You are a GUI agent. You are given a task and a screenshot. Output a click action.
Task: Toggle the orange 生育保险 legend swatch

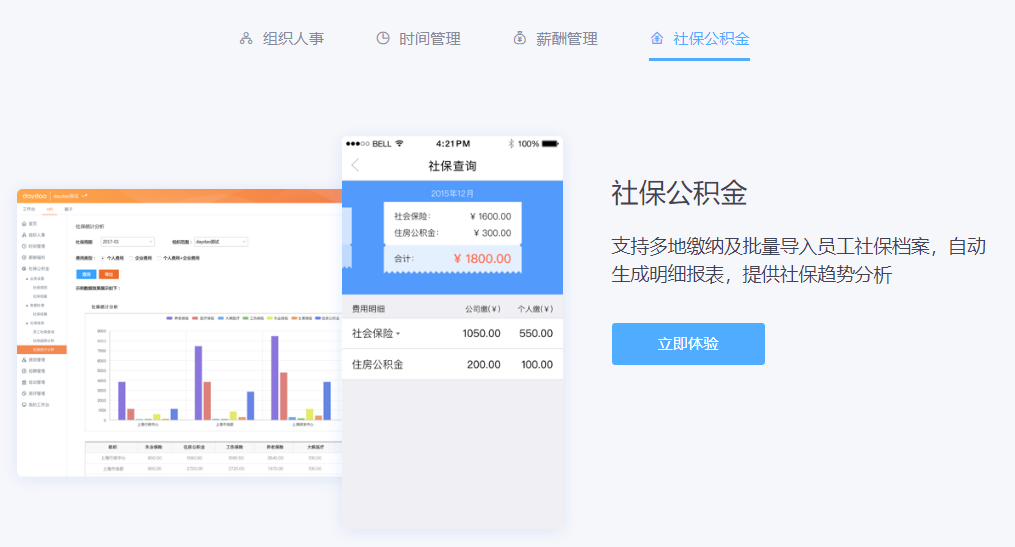295,318
